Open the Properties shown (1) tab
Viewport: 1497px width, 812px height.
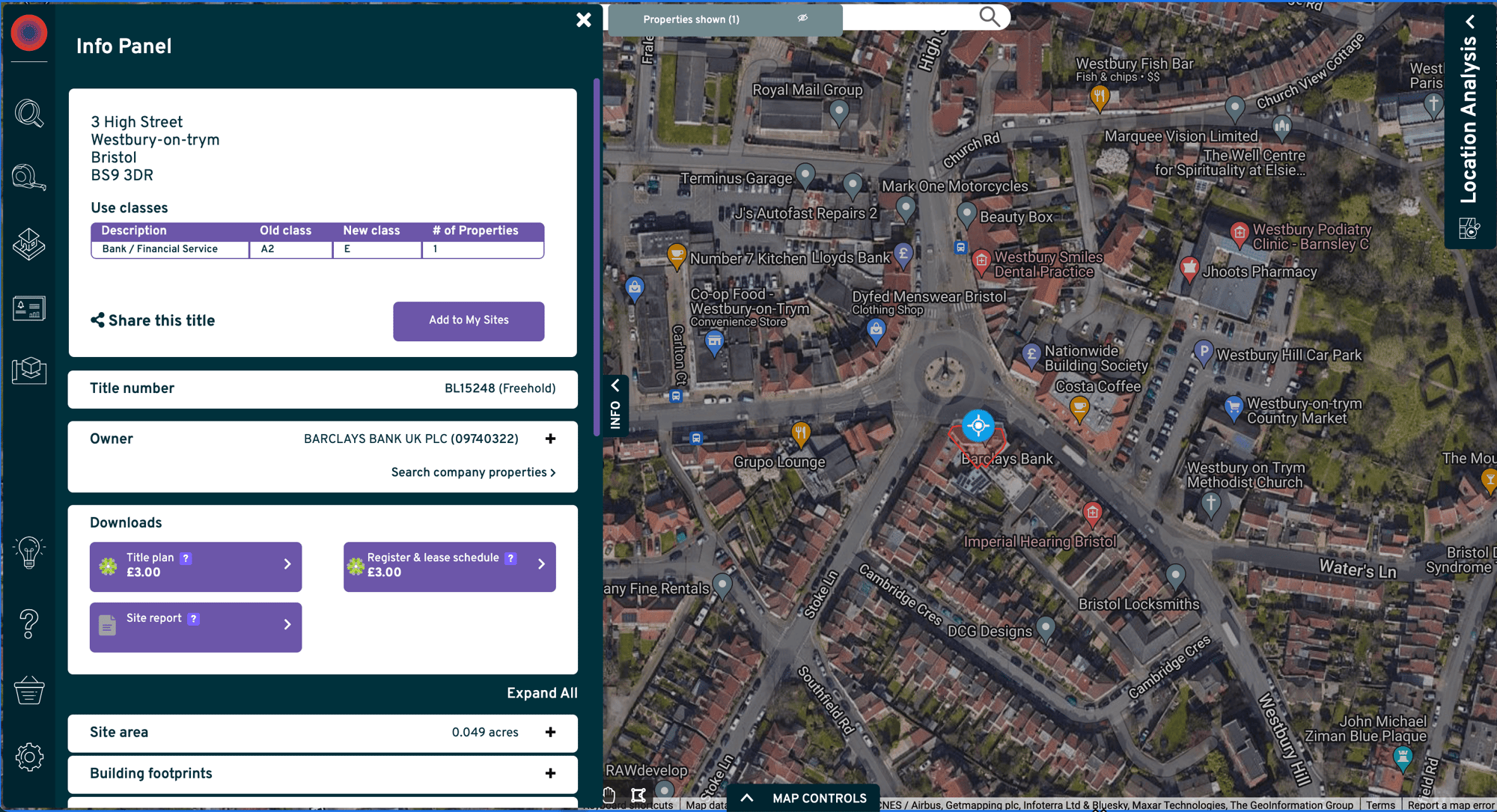coord(725,19)
